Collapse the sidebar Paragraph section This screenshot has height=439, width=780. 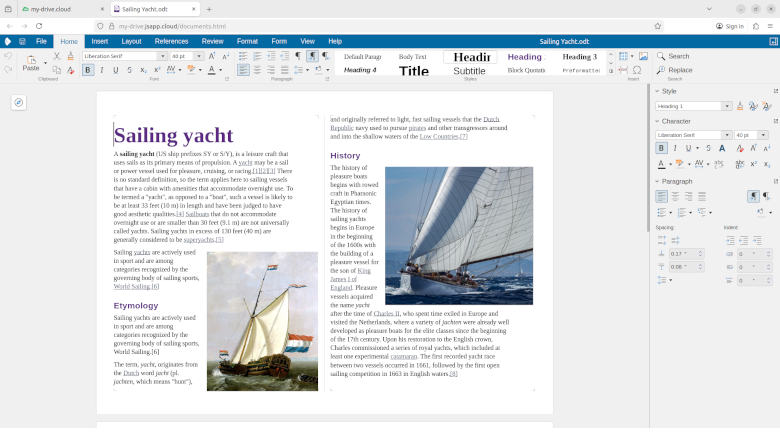(658, 181)
